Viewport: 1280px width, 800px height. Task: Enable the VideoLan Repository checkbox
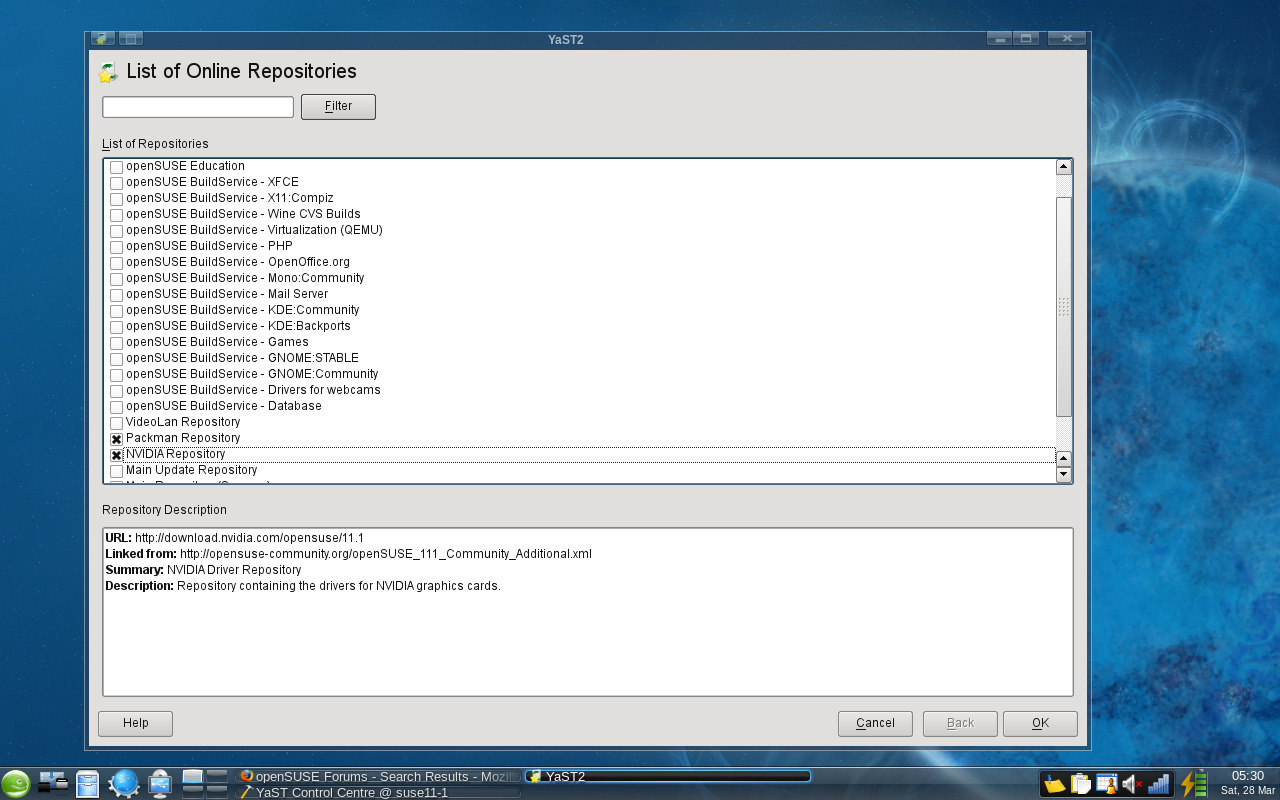point(117,423)
